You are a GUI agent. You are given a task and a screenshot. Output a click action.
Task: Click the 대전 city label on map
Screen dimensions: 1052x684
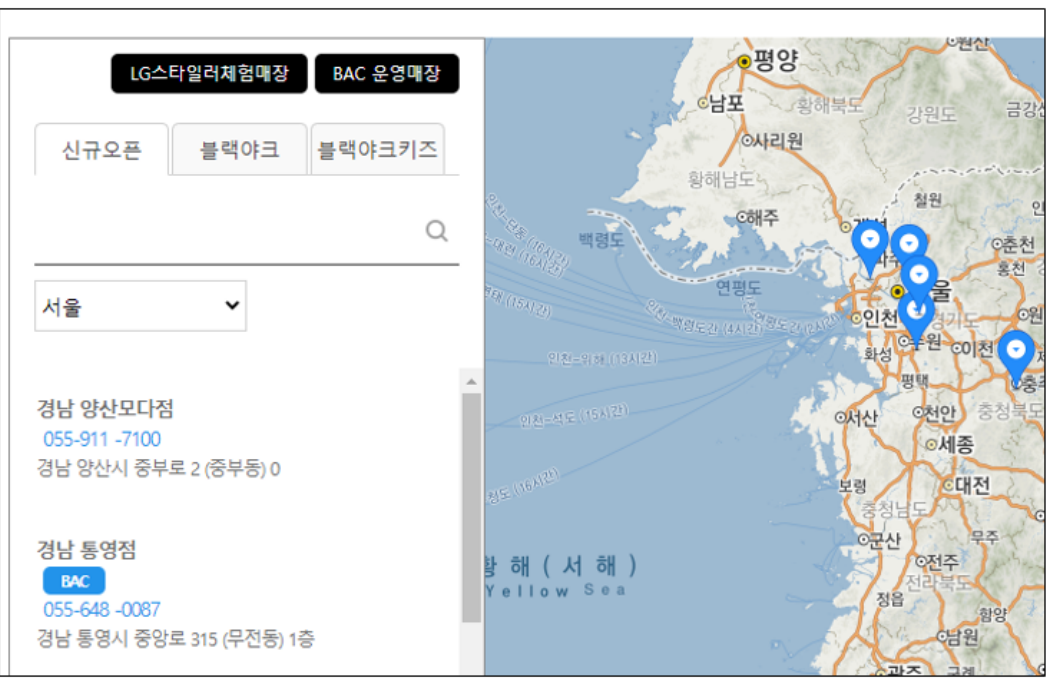point(972,485)
